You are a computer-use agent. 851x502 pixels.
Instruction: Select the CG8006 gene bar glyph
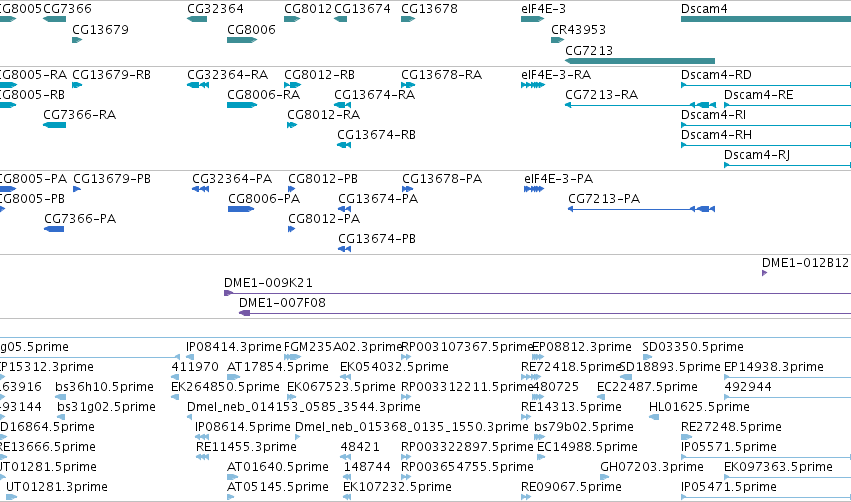click(x=242, y=40)
